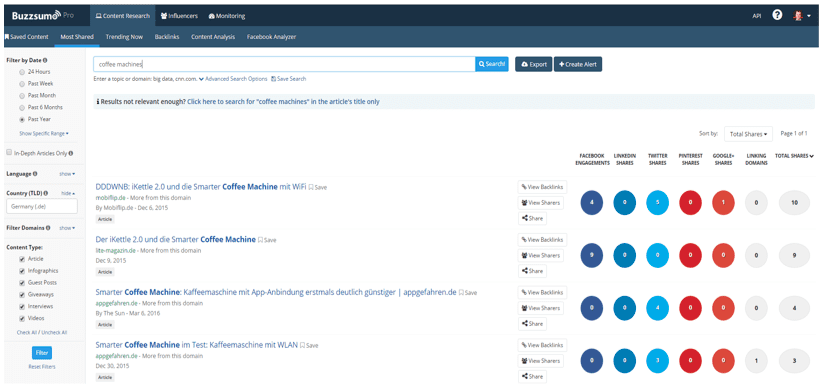
Task: View Backlinks for the DDDWNB article
Action: [x=542, y=187]
